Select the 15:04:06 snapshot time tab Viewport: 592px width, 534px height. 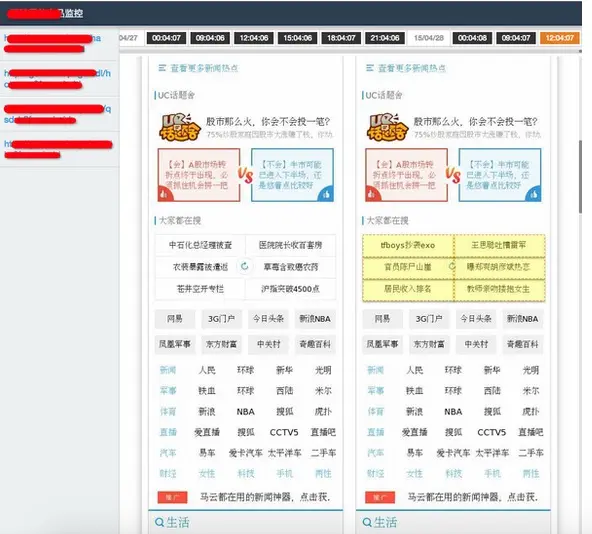point(298,38)
